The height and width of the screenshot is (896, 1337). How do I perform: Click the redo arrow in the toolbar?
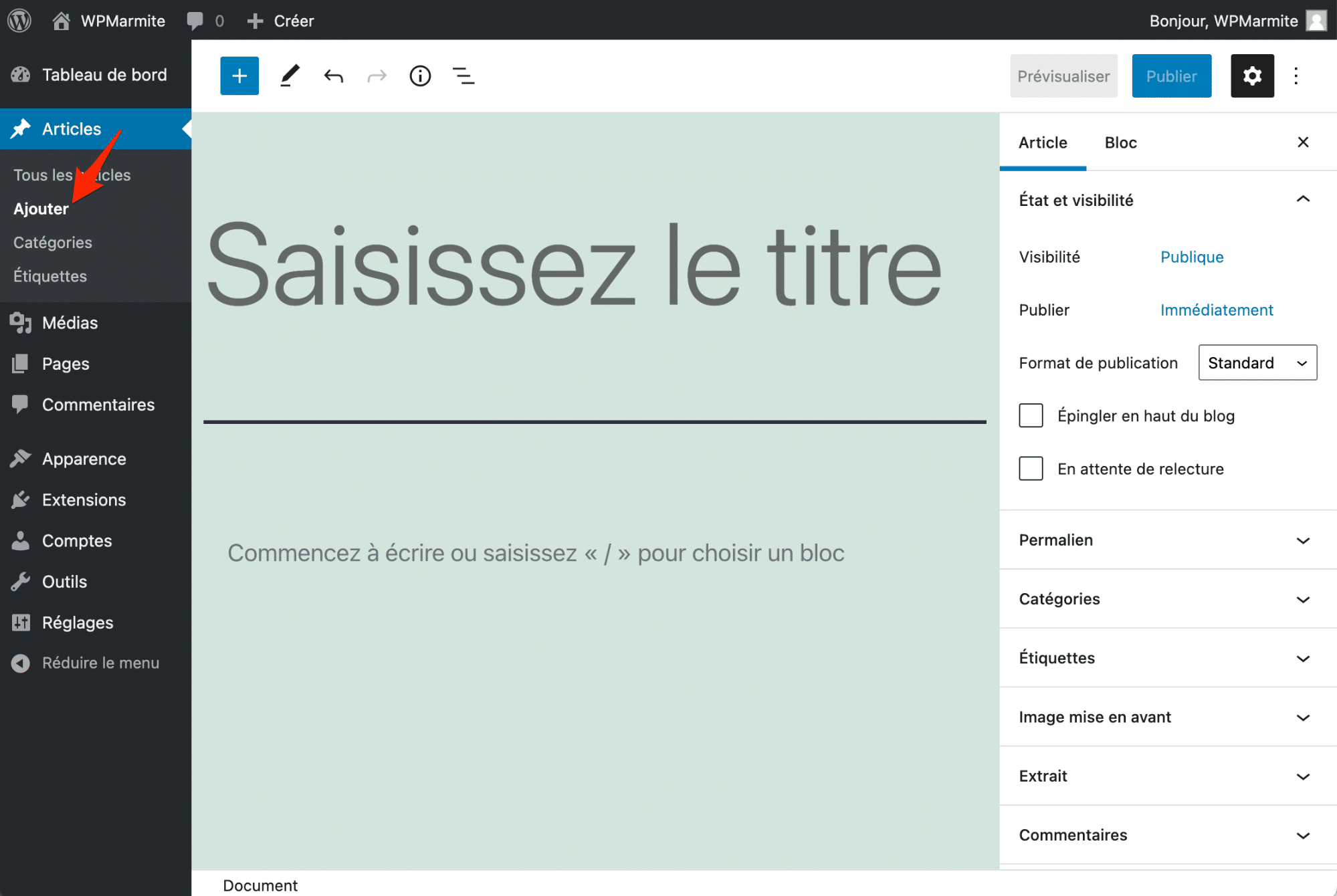[x=376, y=76]
